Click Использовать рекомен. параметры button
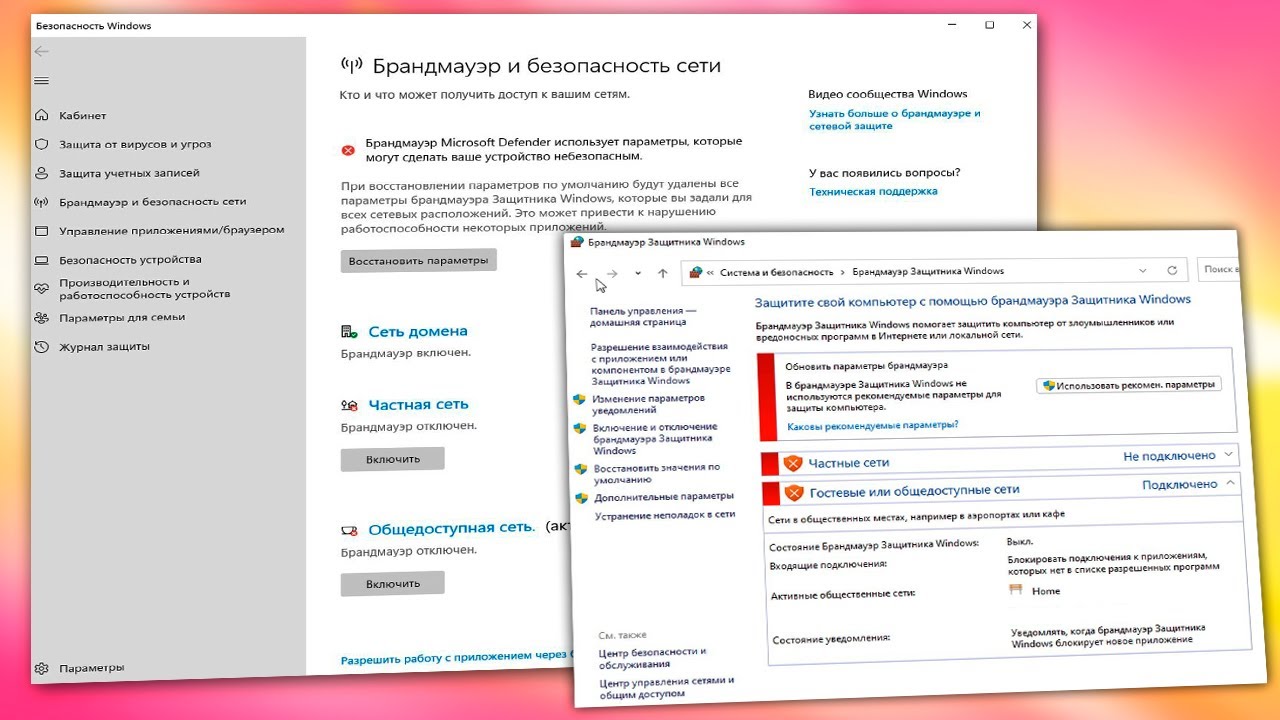 [1129, 385]
